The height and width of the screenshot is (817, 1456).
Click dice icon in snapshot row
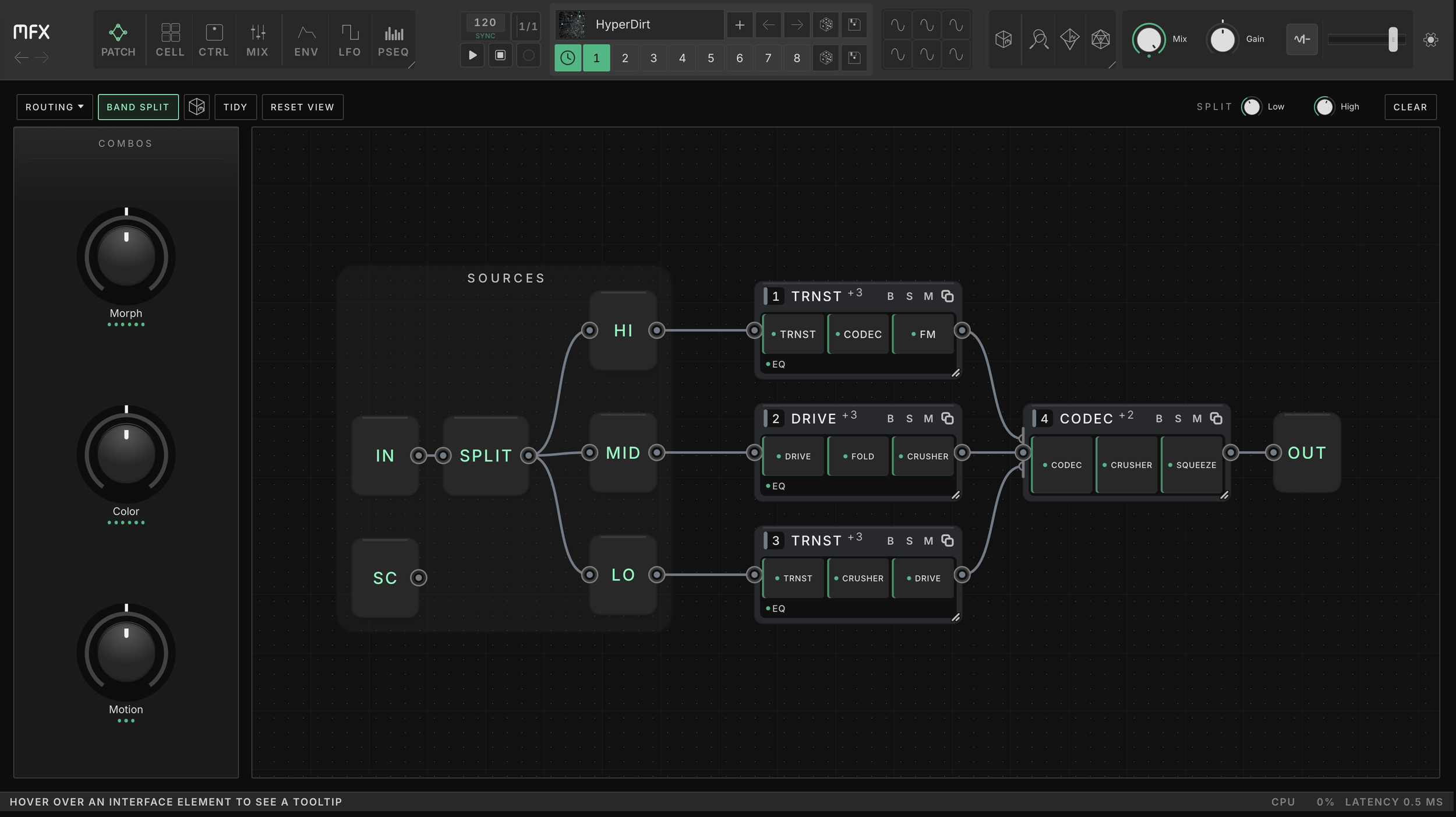(x=826, y=58)
